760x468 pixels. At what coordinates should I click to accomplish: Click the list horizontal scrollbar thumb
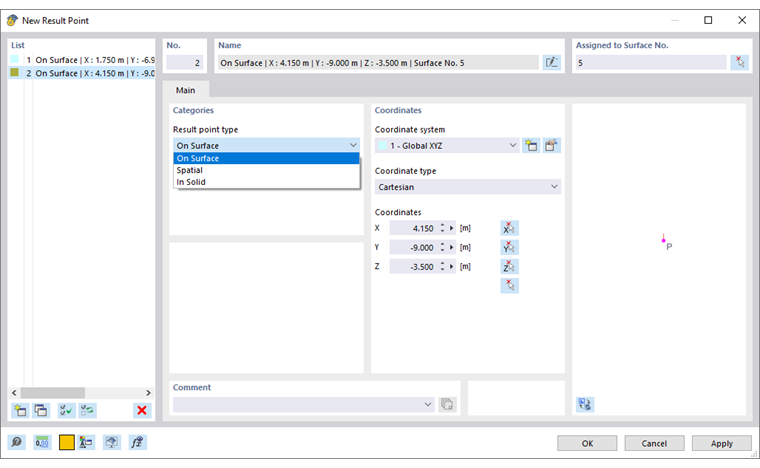point(52,392)
